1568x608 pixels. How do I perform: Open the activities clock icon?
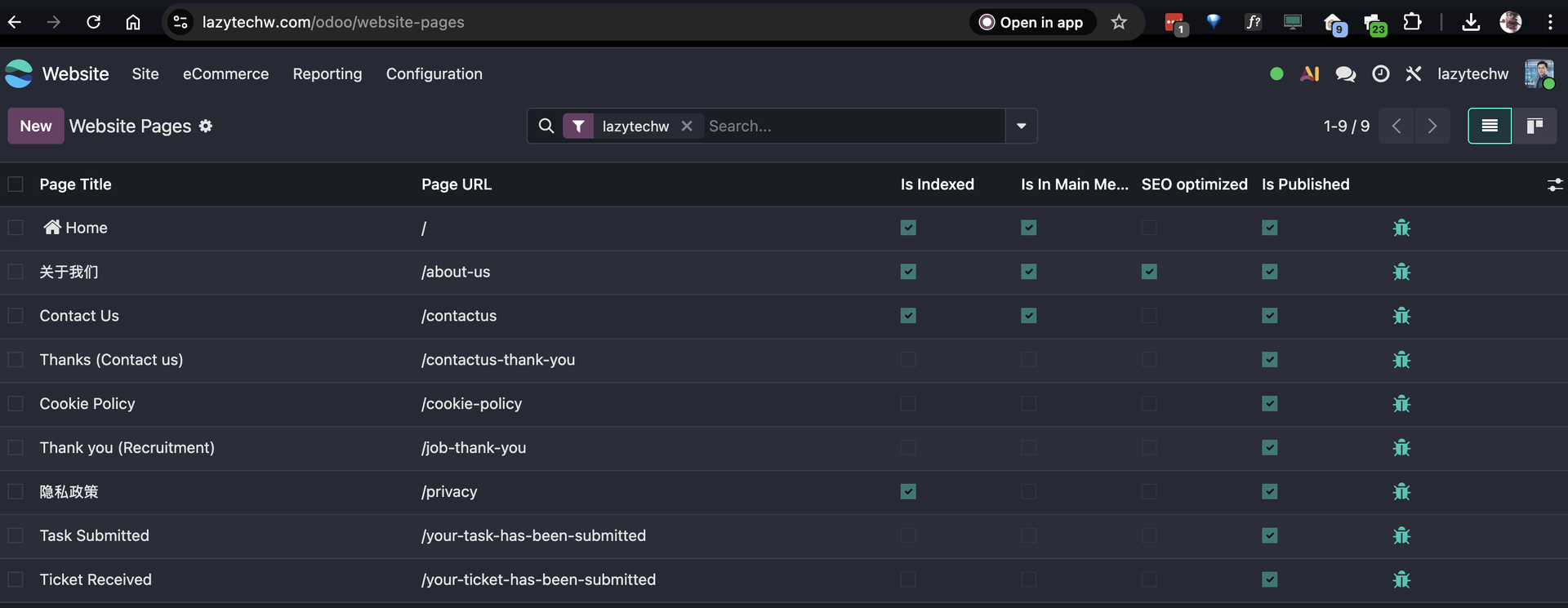click(1380, 73)
